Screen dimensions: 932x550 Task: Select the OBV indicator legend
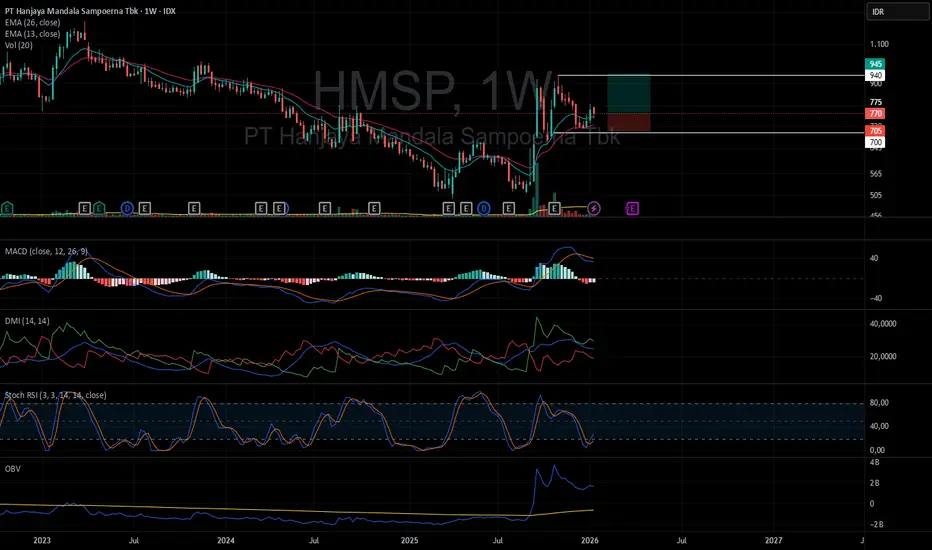[12, 469]
